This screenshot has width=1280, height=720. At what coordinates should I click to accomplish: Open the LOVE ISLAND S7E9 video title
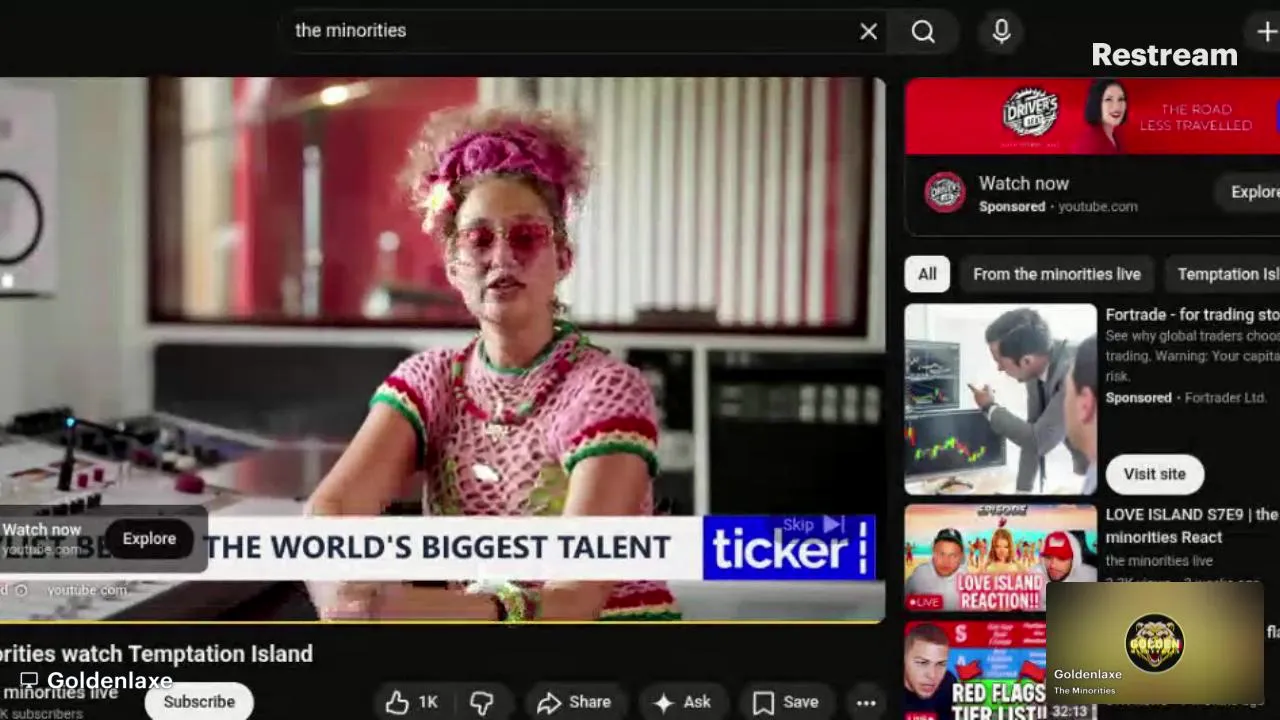(1191, 525)
